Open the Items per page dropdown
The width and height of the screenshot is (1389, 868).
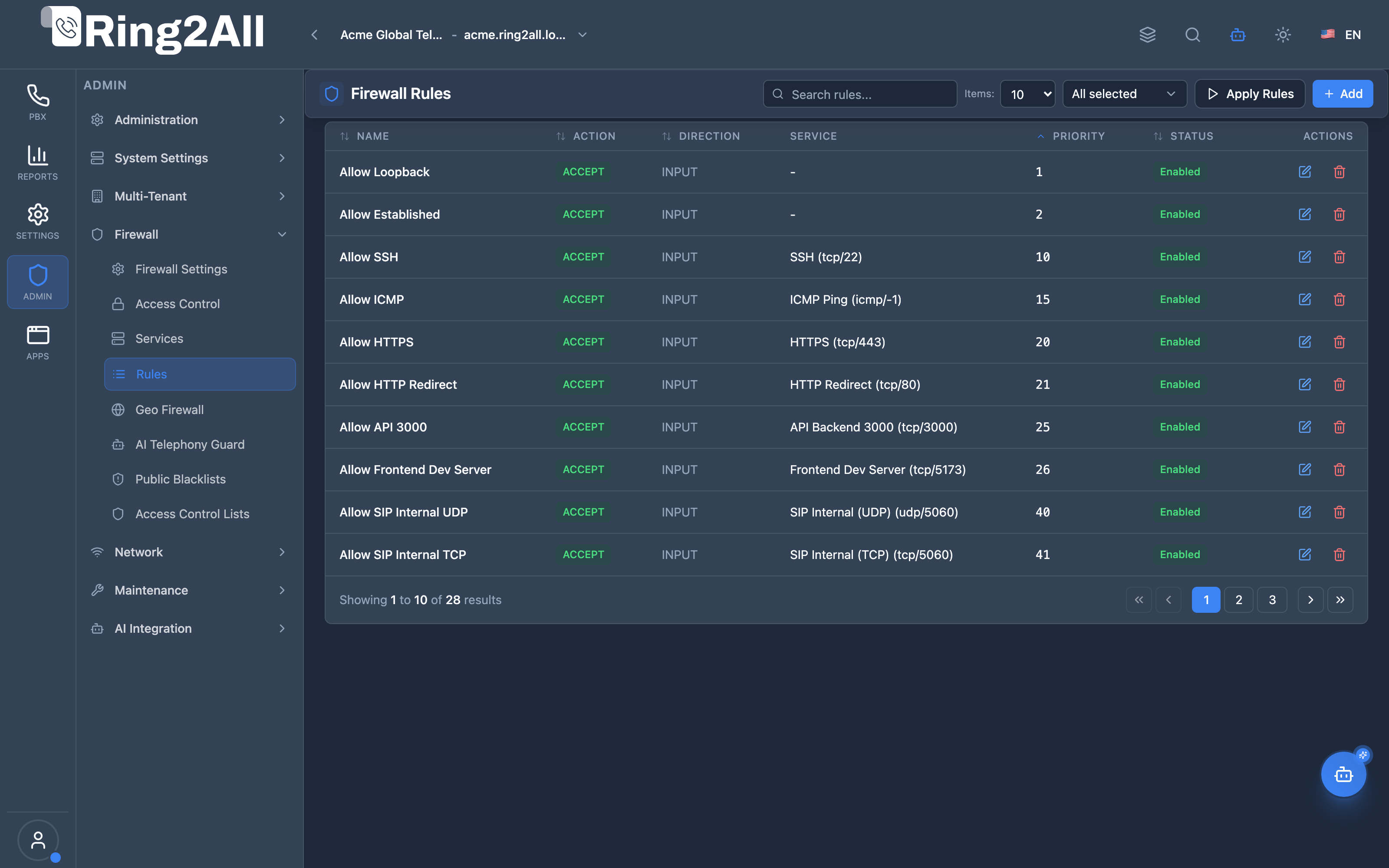pyautogui.click(x=1027, y=94)
